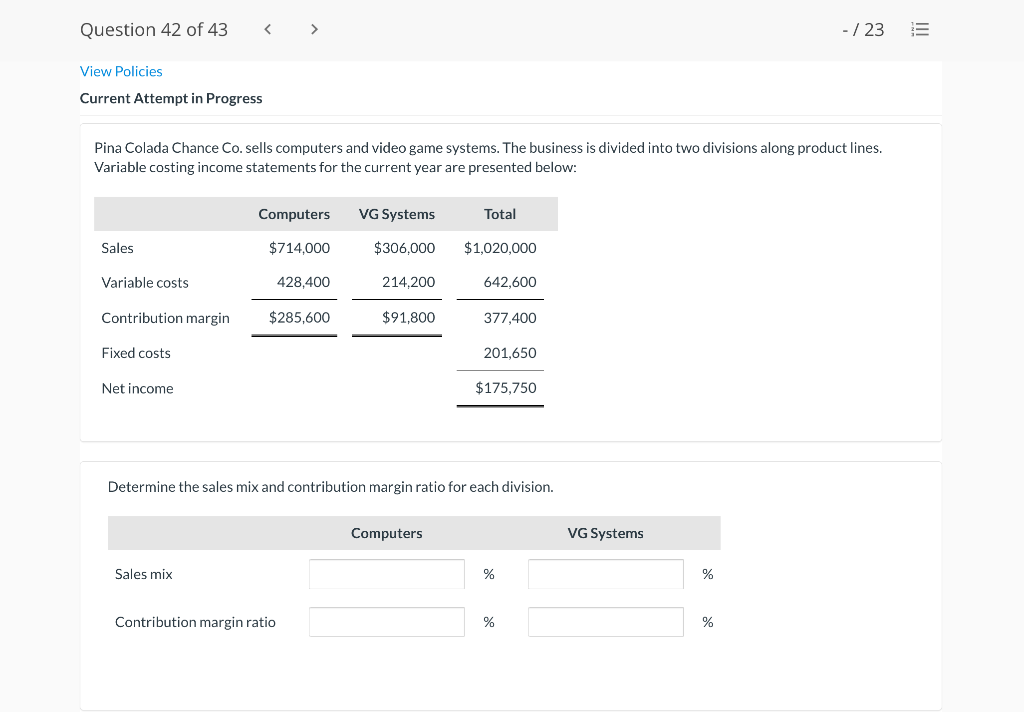Select total contribution margin 377,400
The height and width of the screenshot is (712, 1024).
[510, 318]
